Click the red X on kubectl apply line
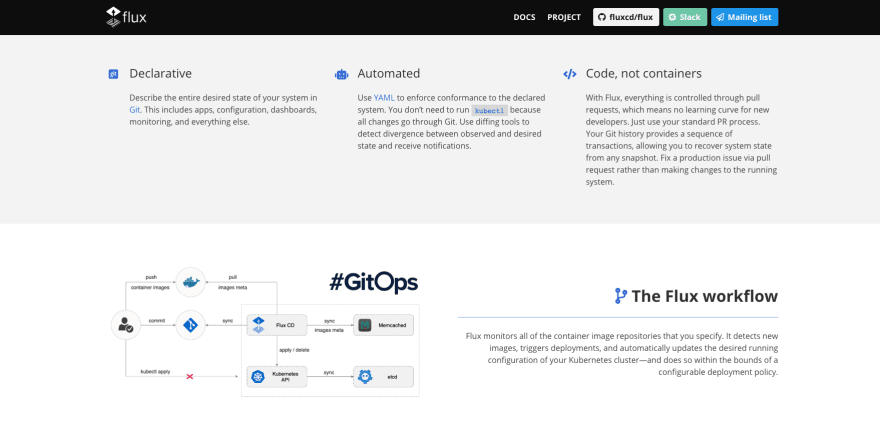The height and width of the screenshot is (436, 880). coord(190,377)
